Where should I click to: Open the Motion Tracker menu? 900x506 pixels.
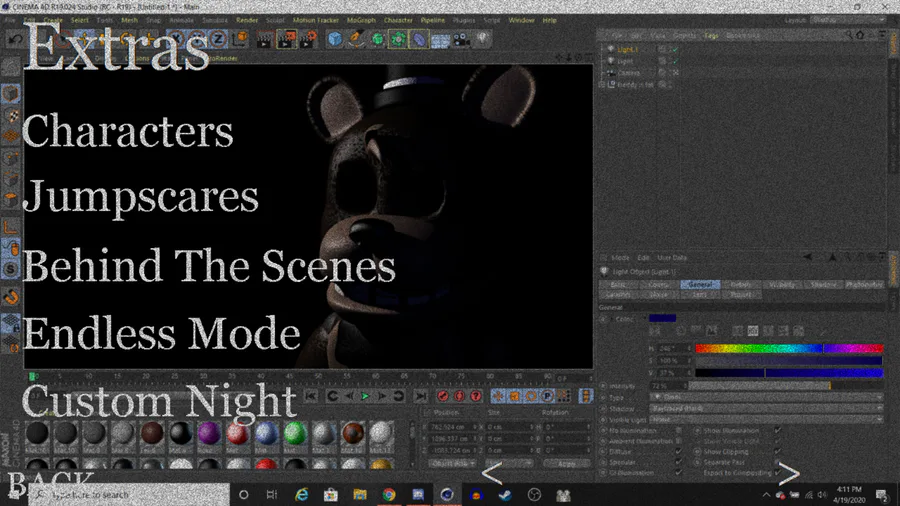tap(316, 20)
